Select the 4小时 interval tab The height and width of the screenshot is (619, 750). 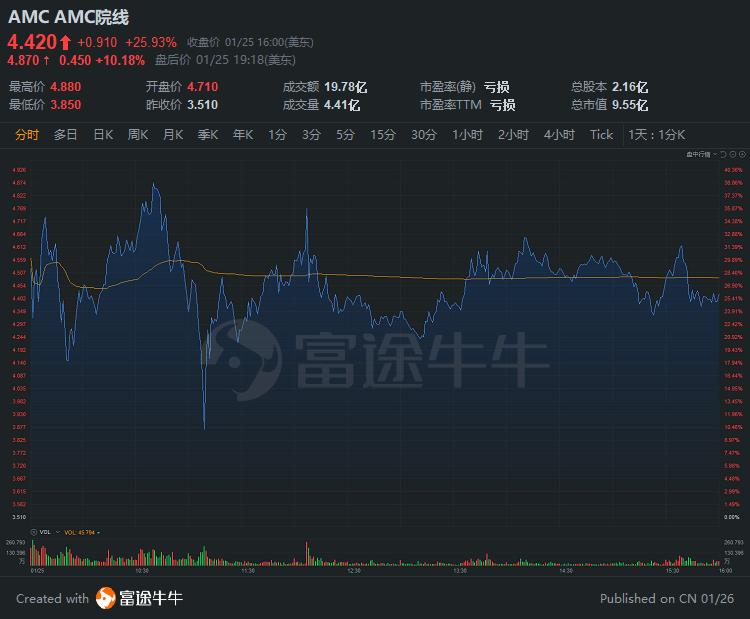pyautogui.click(x=559, y=135)
